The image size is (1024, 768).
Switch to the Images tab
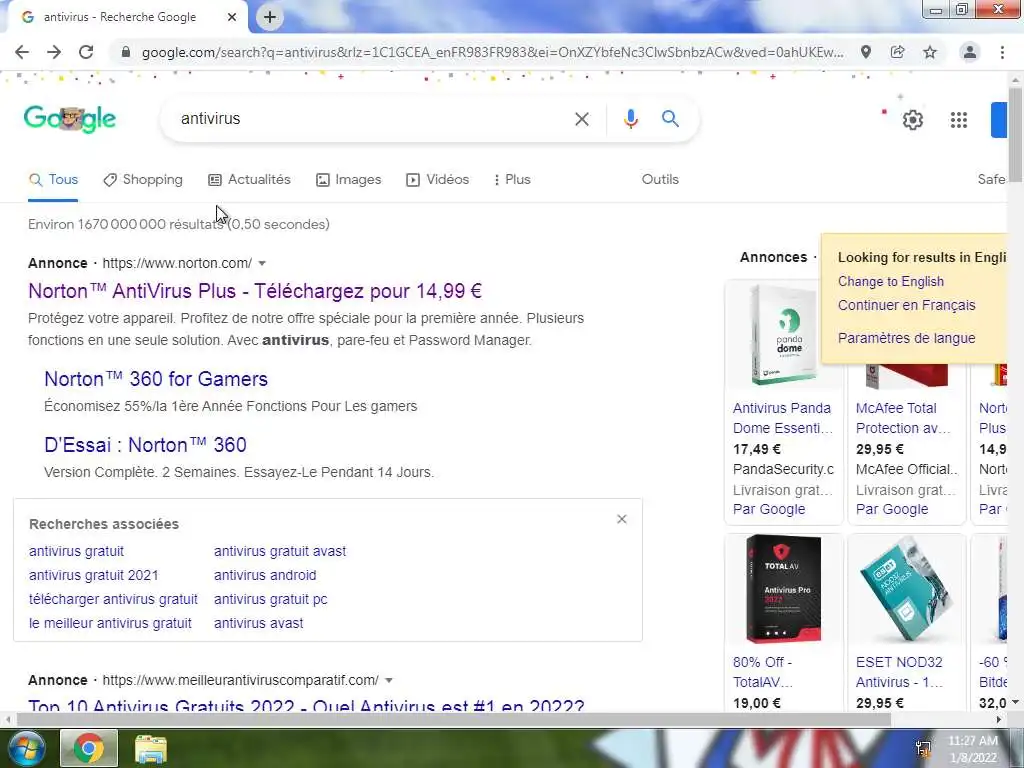point(349,180)
